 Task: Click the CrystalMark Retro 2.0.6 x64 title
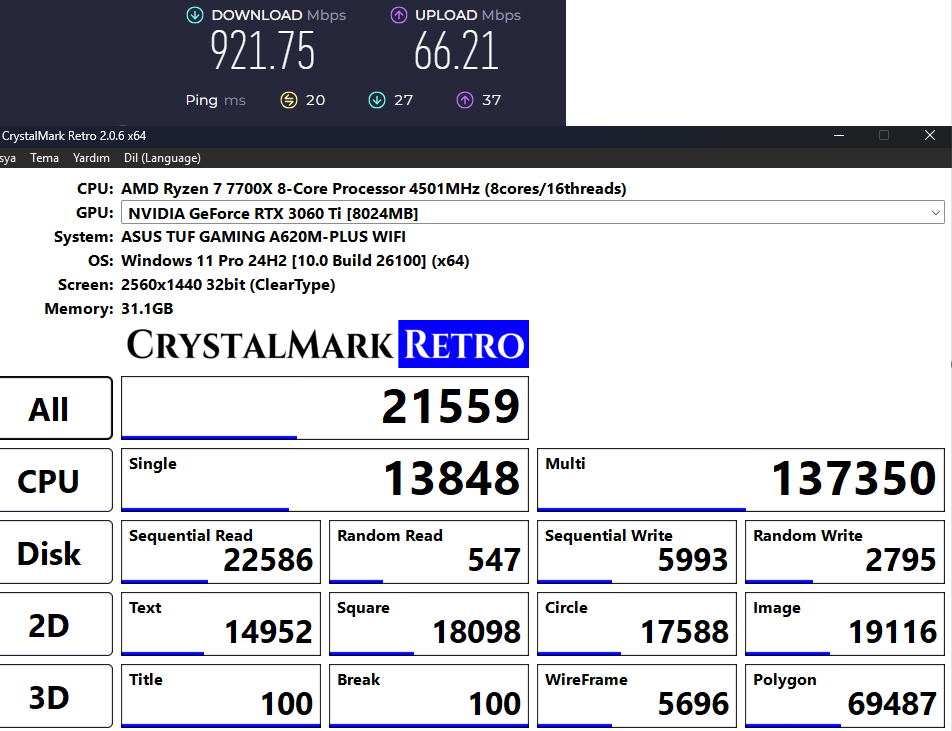74,136
